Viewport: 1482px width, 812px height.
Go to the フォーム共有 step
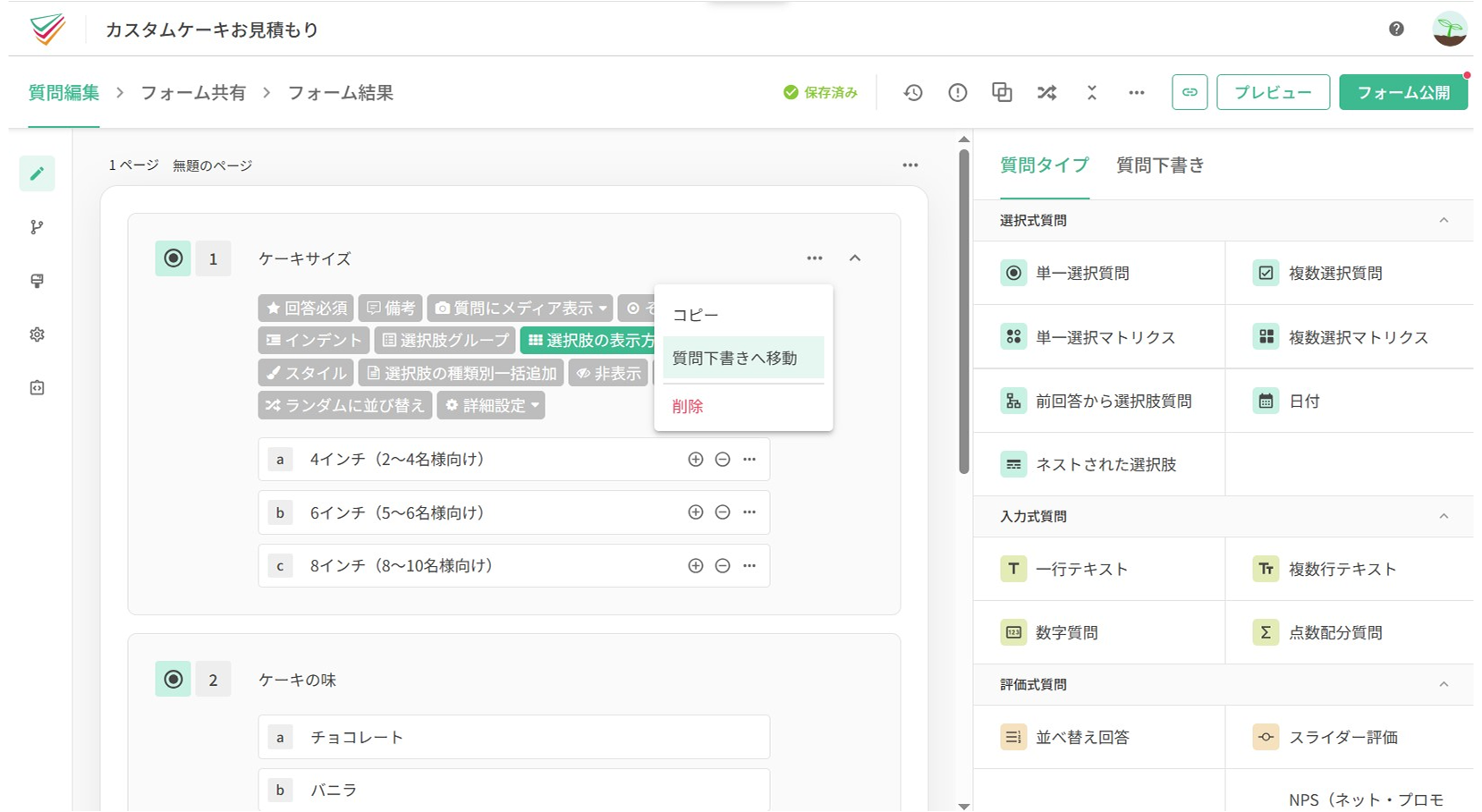click(193, 92)
